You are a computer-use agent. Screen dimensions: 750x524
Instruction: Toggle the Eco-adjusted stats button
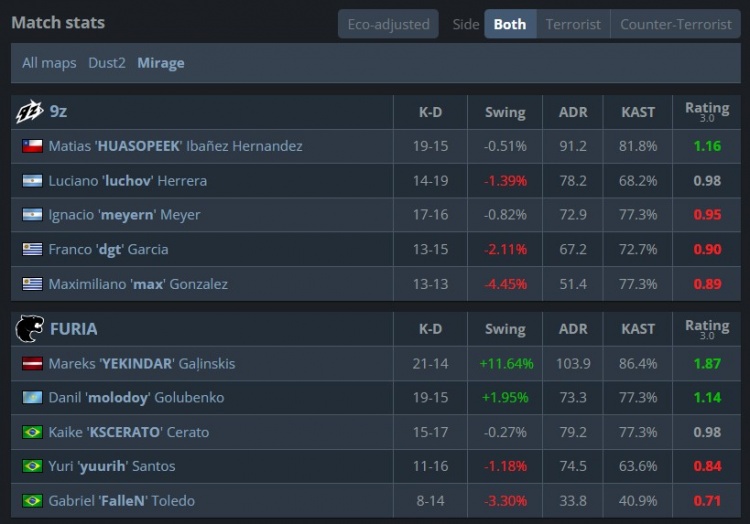[x=388, y=24]
